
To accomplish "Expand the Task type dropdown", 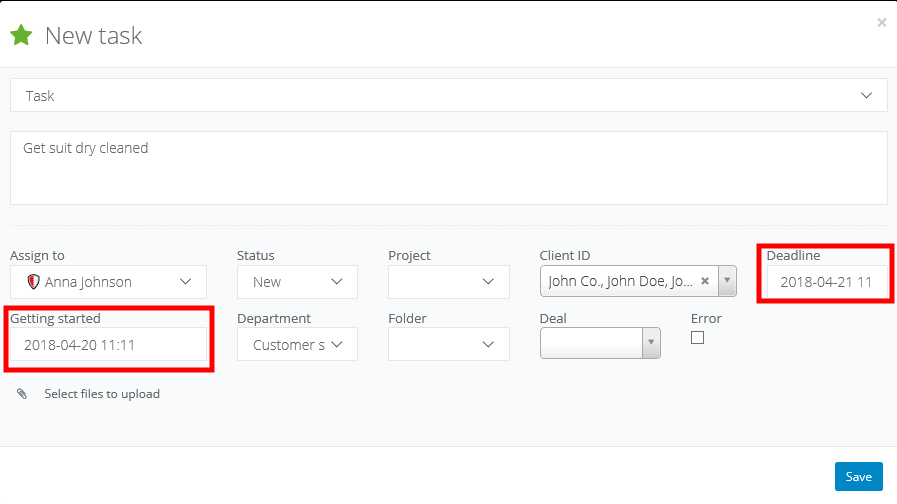I will coord(866,96).
